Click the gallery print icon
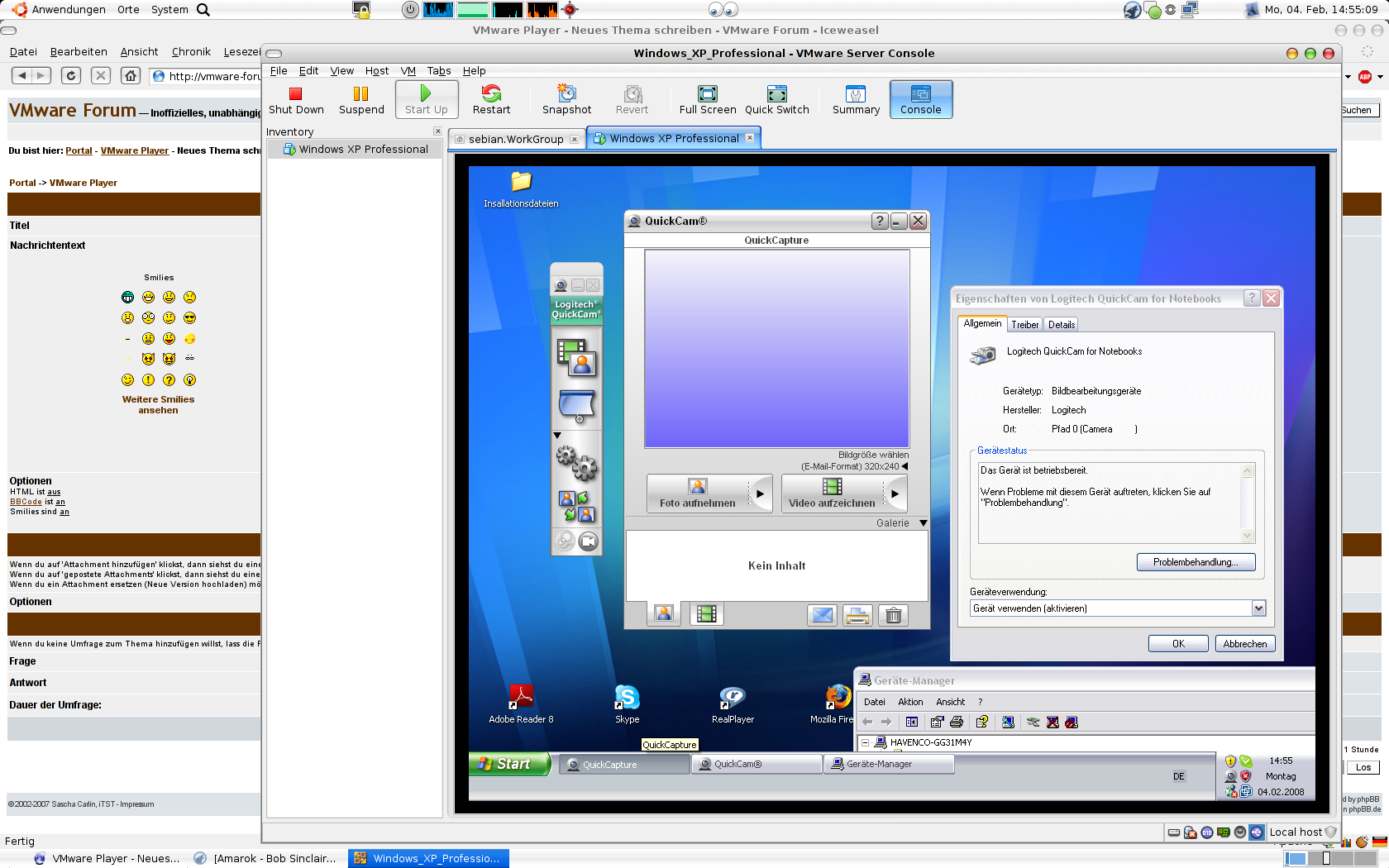Image resolution: width=1389 pixels, height=868 pixels. (x=857, y=615)
